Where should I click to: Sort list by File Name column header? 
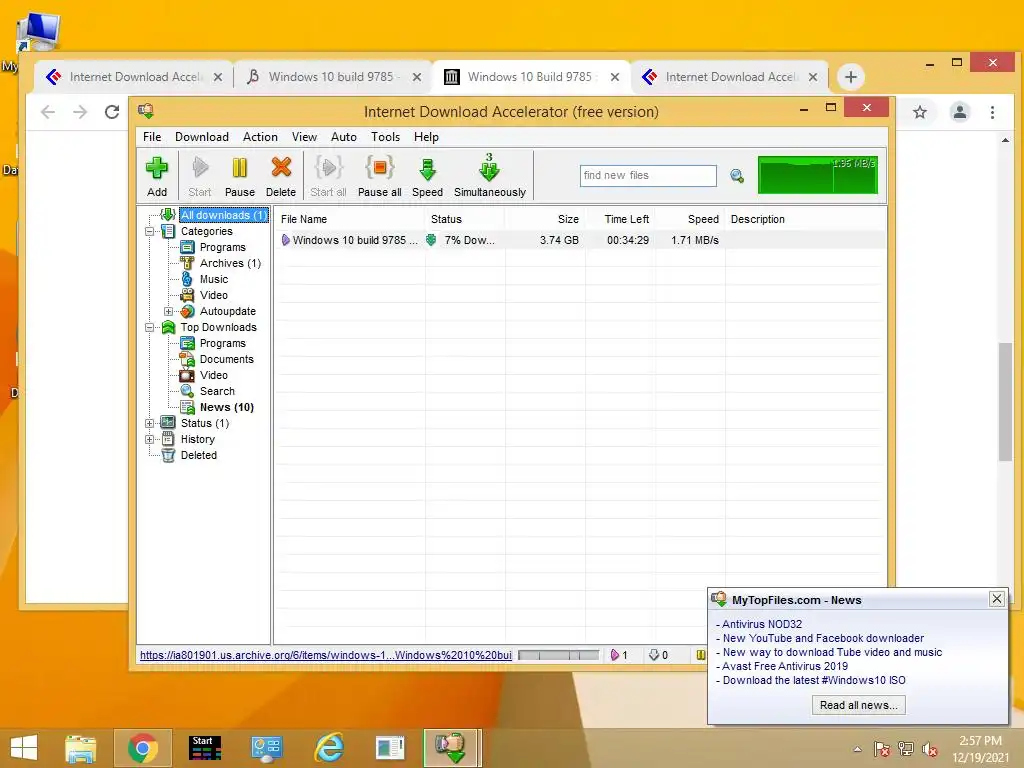(349, 219)
